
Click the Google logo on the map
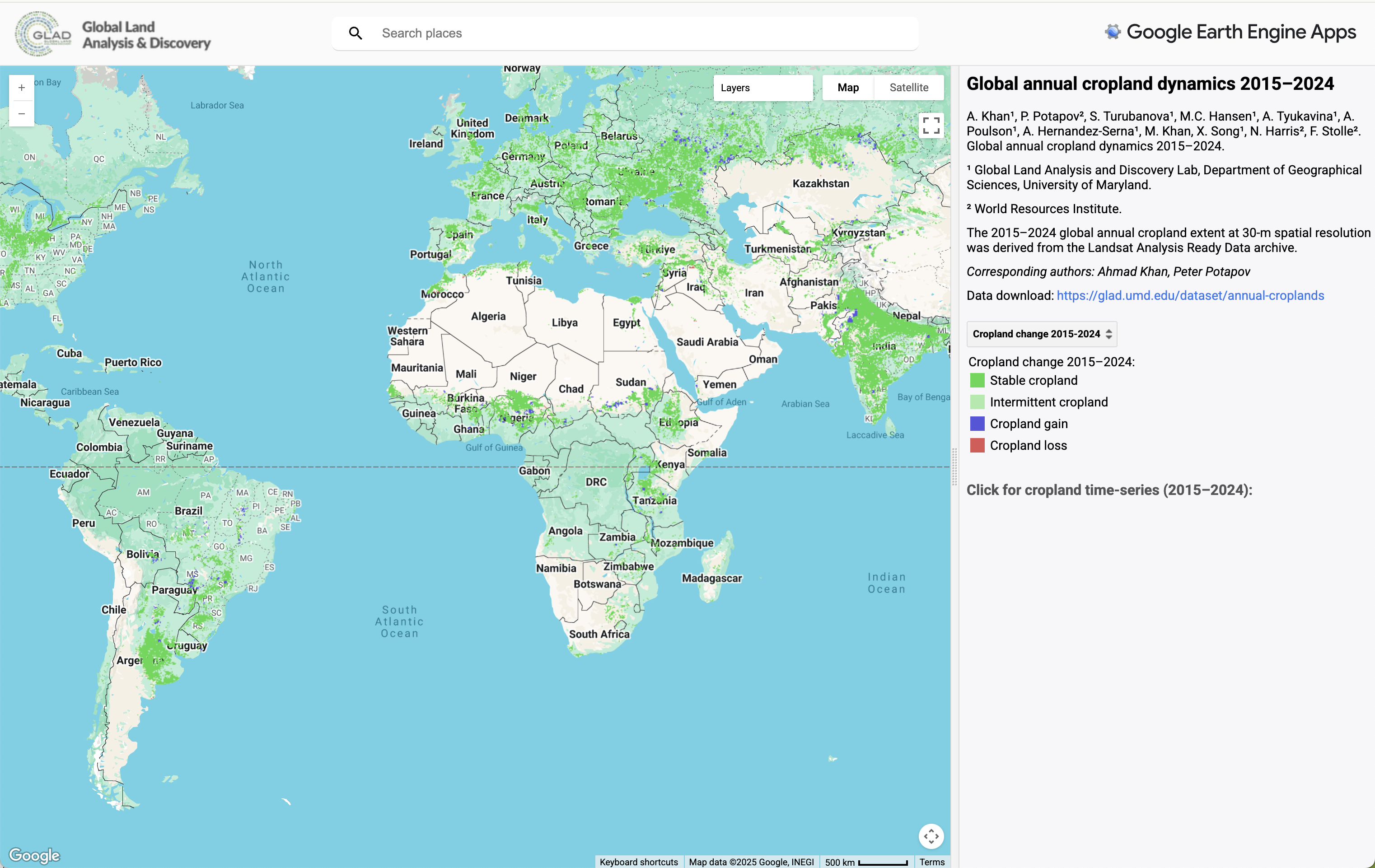(x=34, y=855)
